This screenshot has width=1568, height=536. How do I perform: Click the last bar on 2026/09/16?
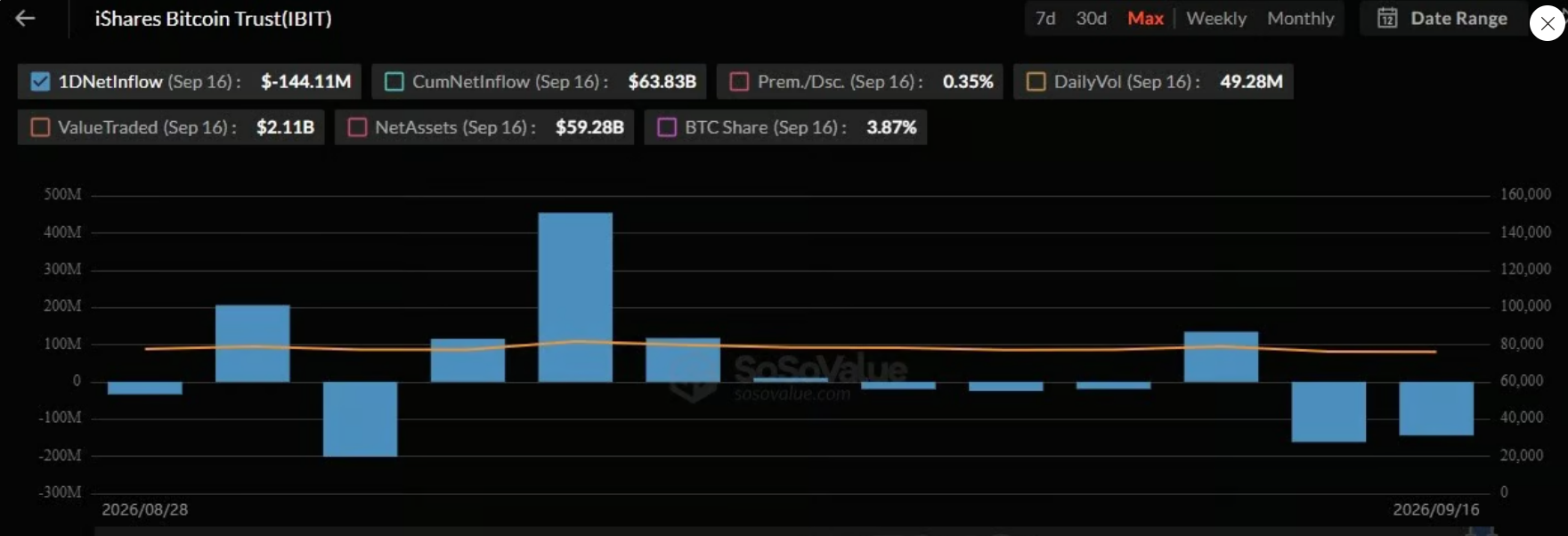coord(1436,409)
